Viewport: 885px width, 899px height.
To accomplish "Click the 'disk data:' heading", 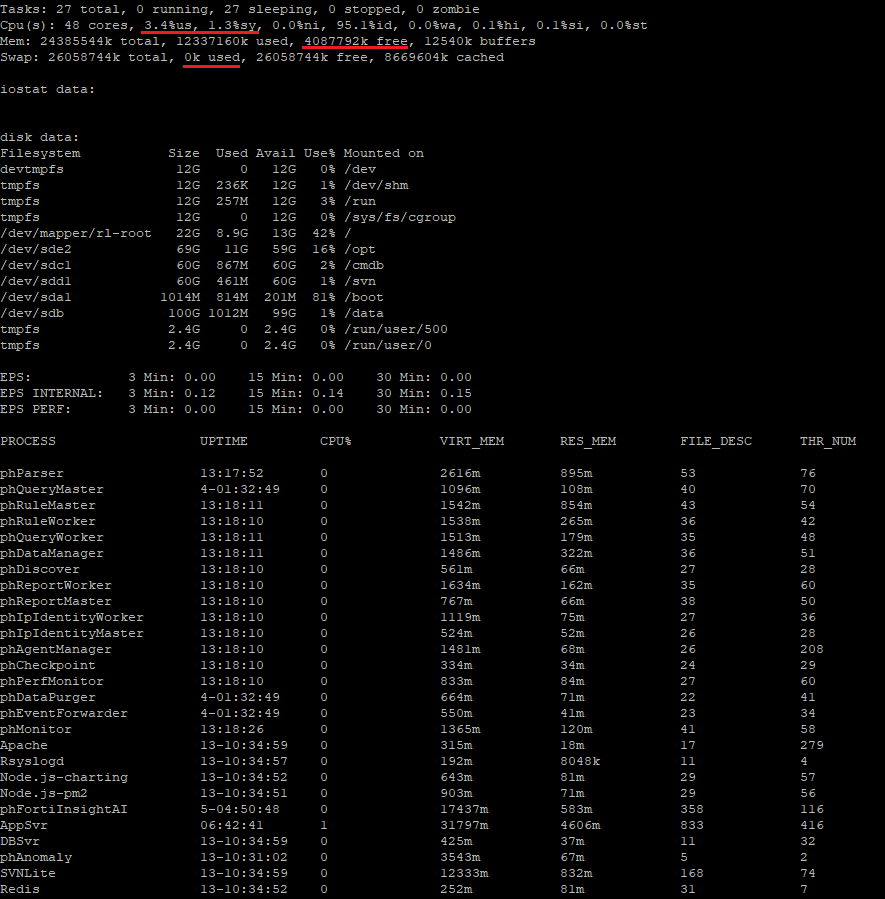I will 40,138.
